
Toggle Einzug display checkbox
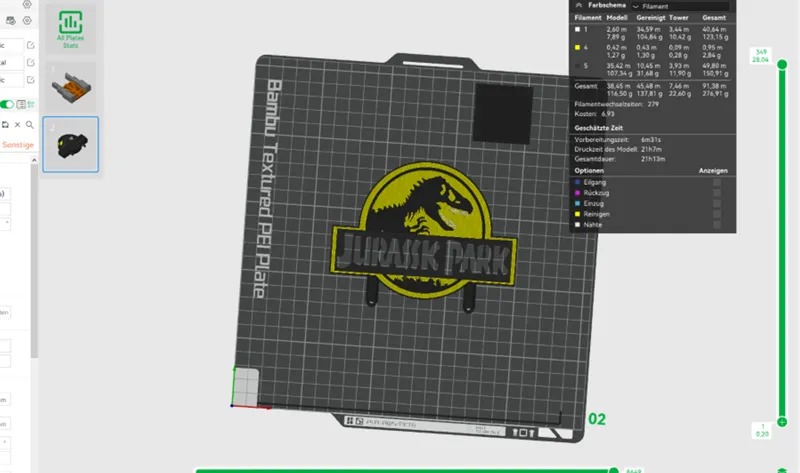click(717, 204)
